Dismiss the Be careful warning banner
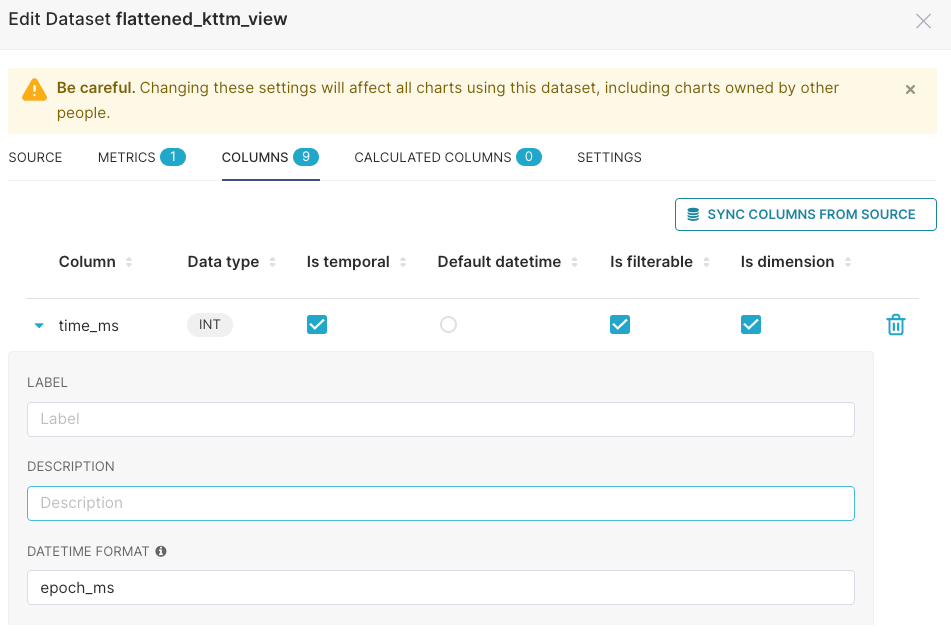Screen dimensions: 951x641 (910, 90)
